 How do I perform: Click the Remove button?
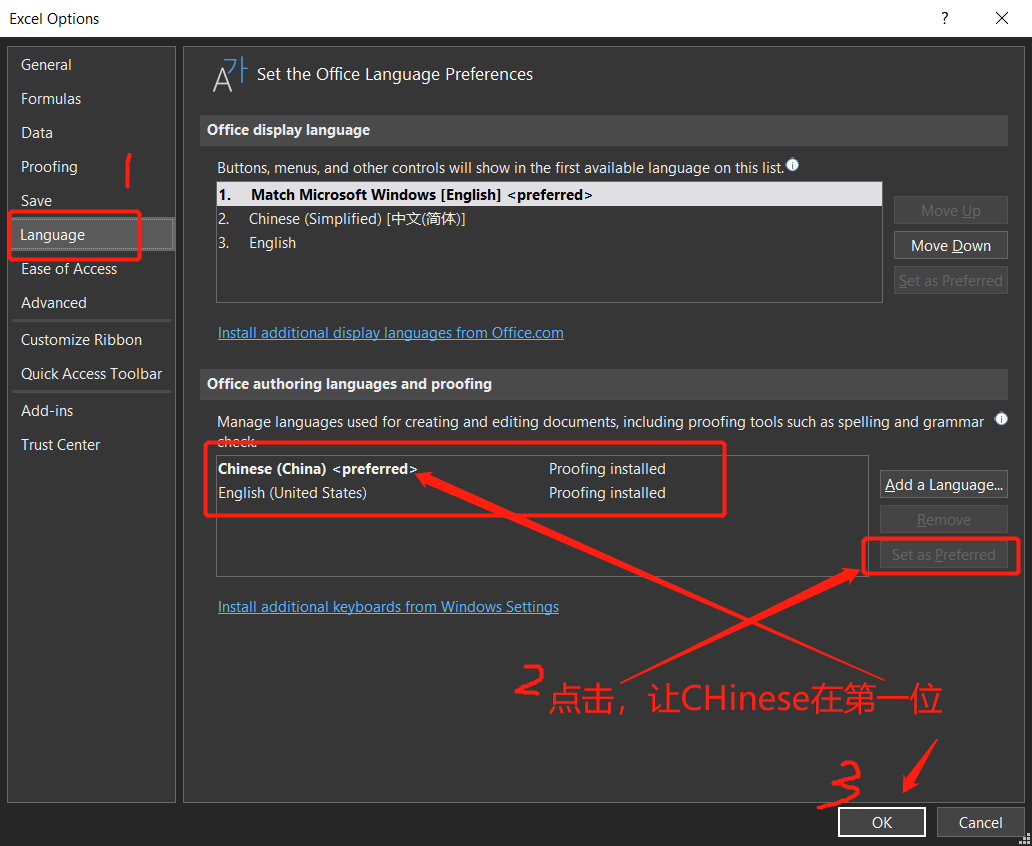[x=943, y=520]
